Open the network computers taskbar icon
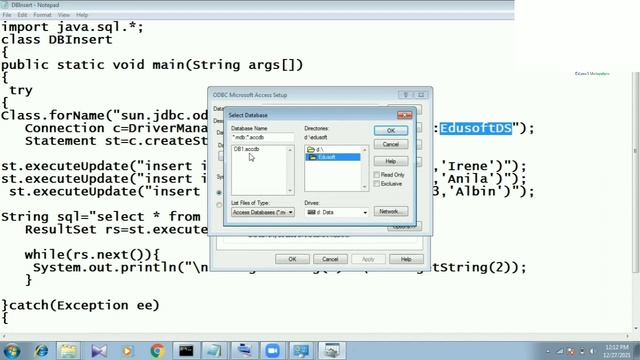 (302, 351)
